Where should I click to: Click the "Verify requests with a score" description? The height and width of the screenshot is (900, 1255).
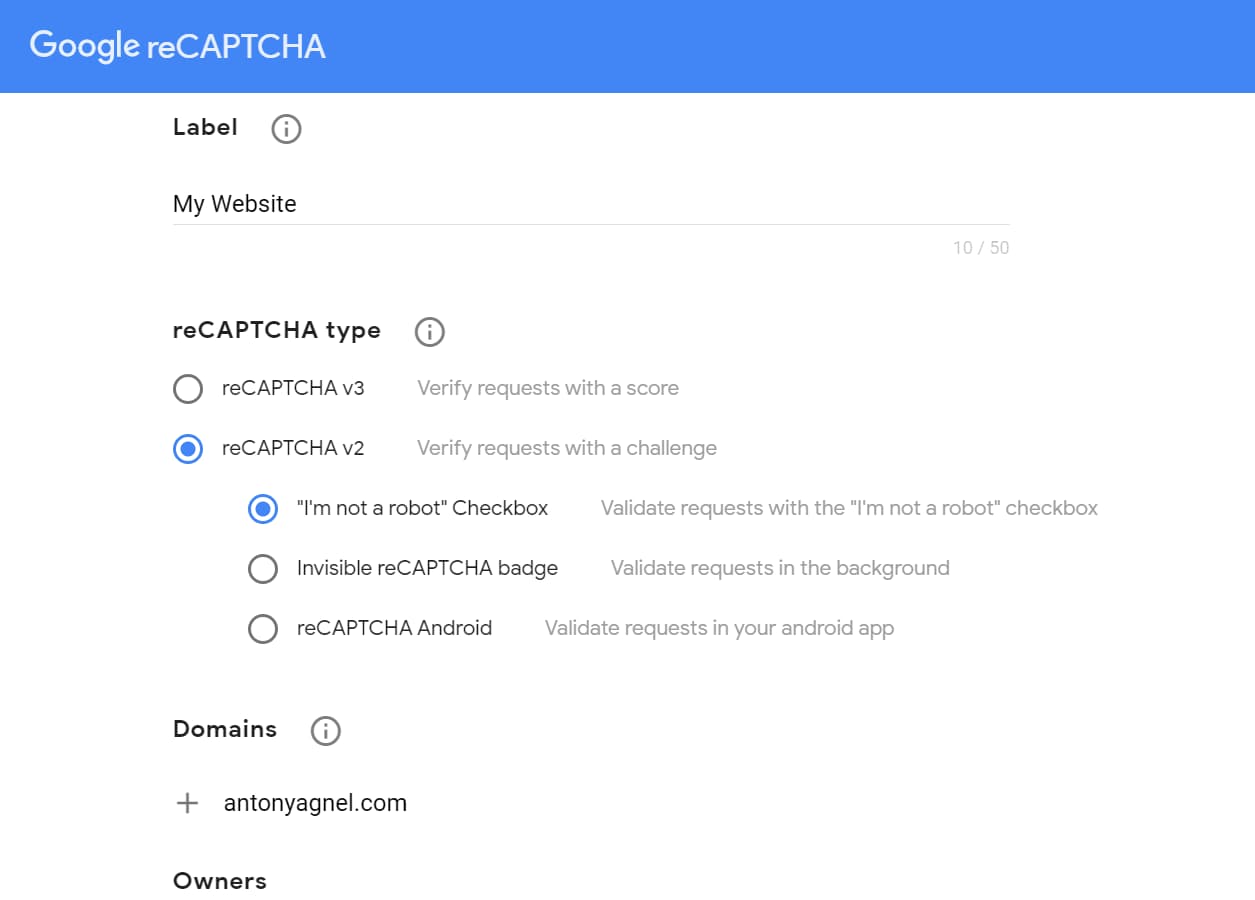(547, 388)
